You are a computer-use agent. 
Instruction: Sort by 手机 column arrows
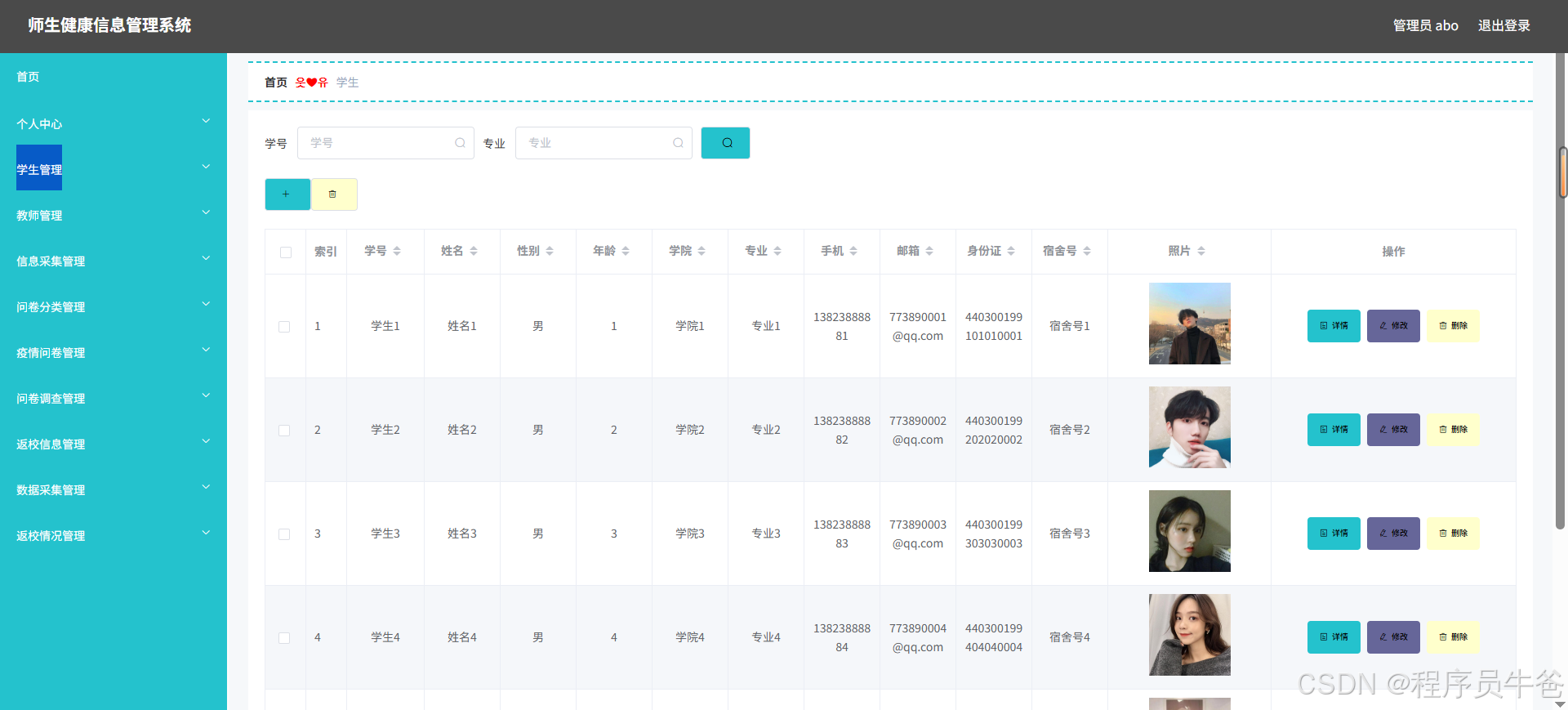(853, 251)
